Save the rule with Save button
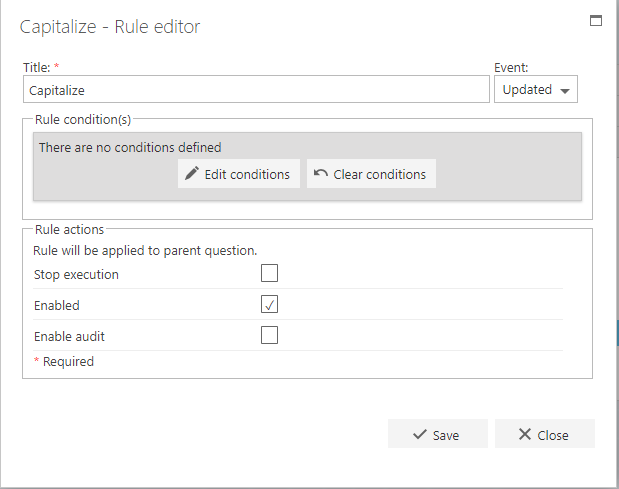Image resolution: width=619 pixels, height=489 pixels. (x=438, y=434)
